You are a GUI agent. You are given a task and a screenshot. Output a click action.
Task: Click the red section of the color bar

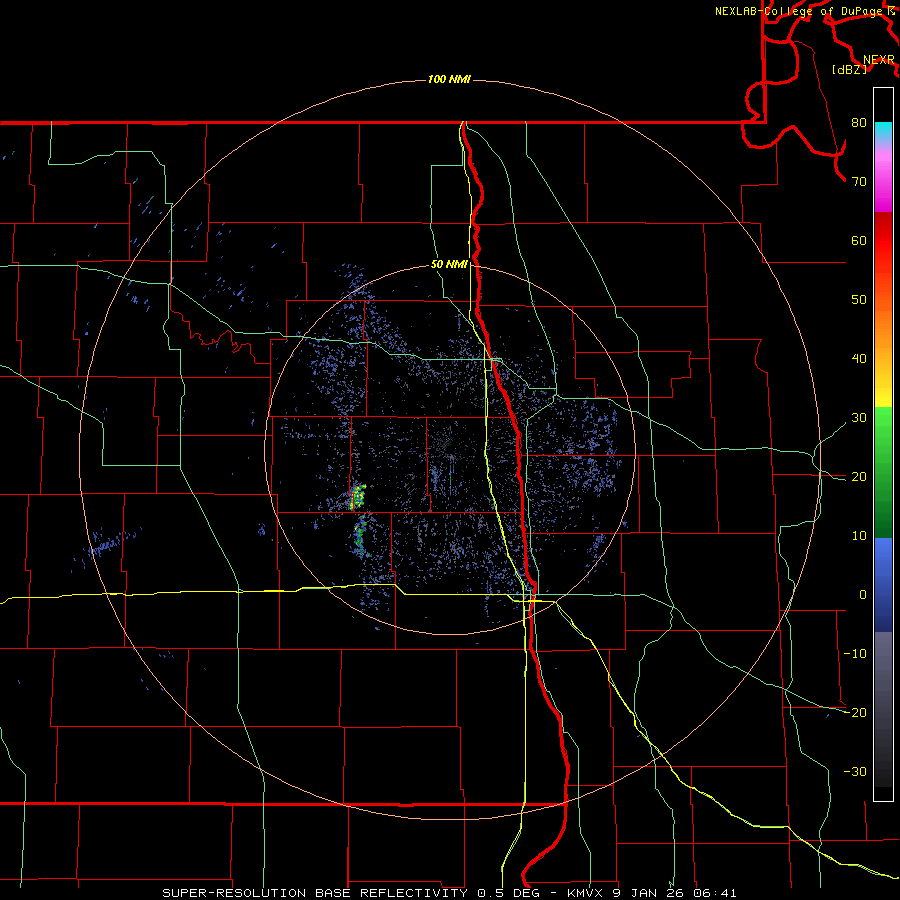(883, 241)
